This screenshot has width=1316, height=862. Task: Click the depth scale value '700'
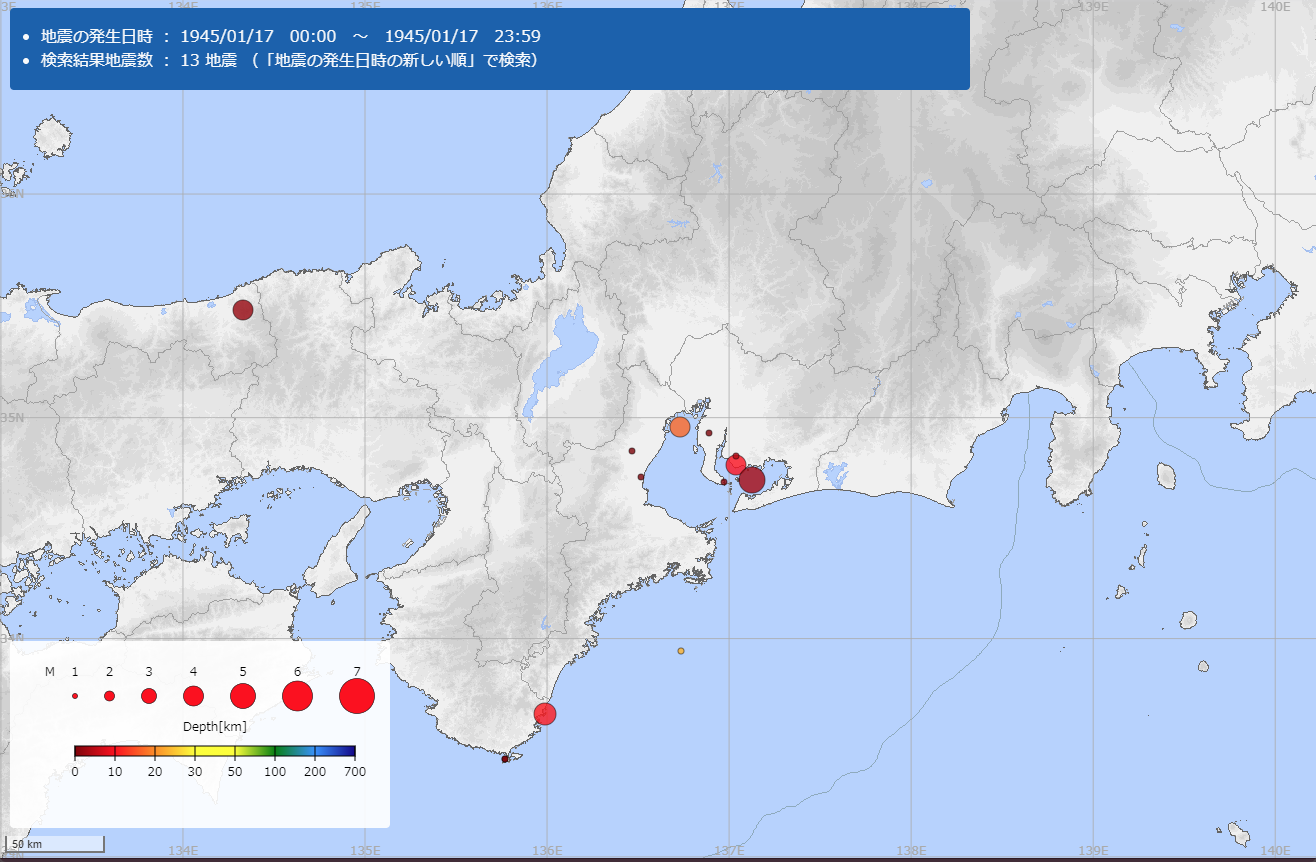355,772
